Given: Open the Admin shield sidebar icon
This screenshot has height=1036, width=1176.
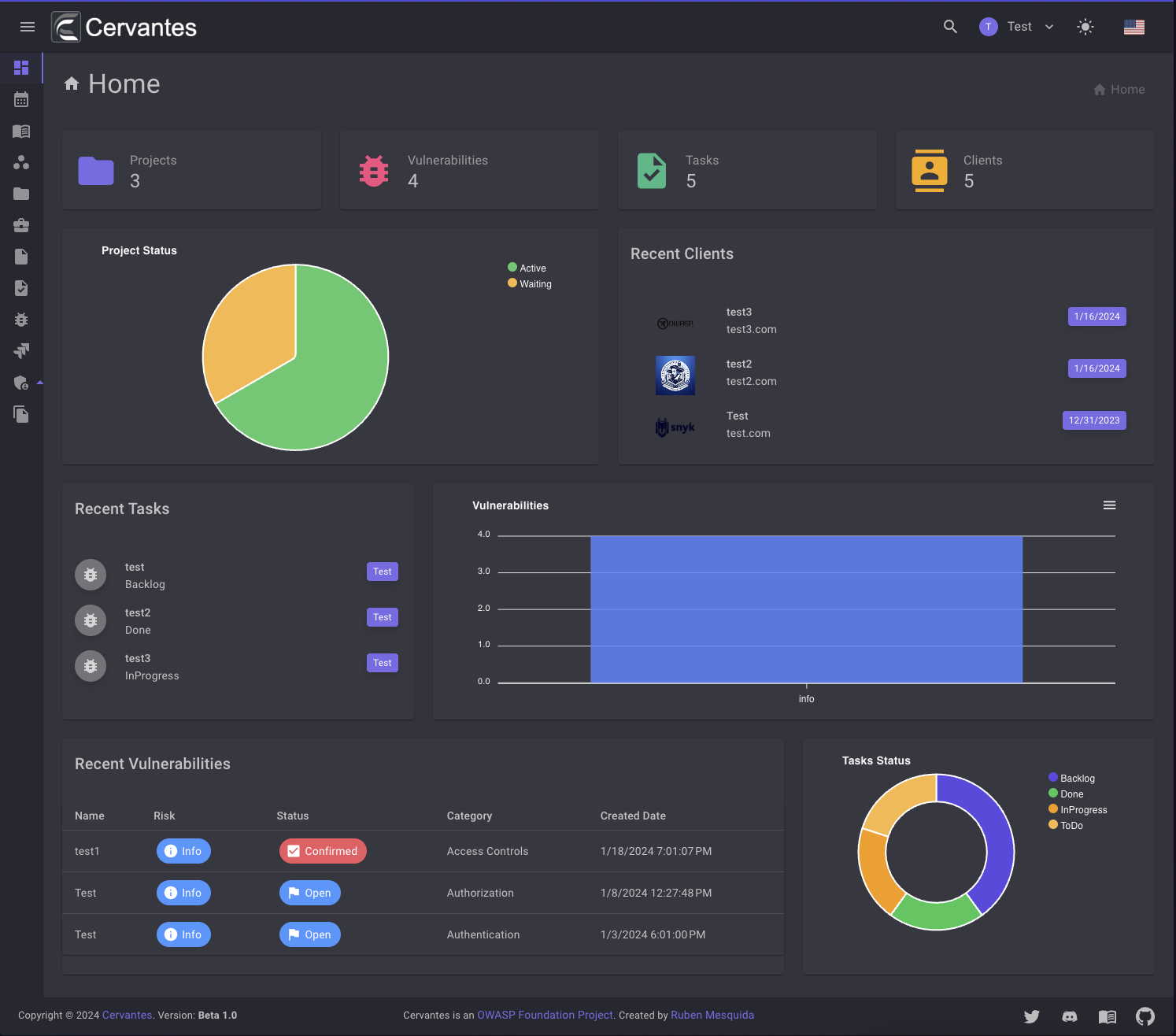Looking at the screenshot, I should pyautogui.click(x=21, y=383).
